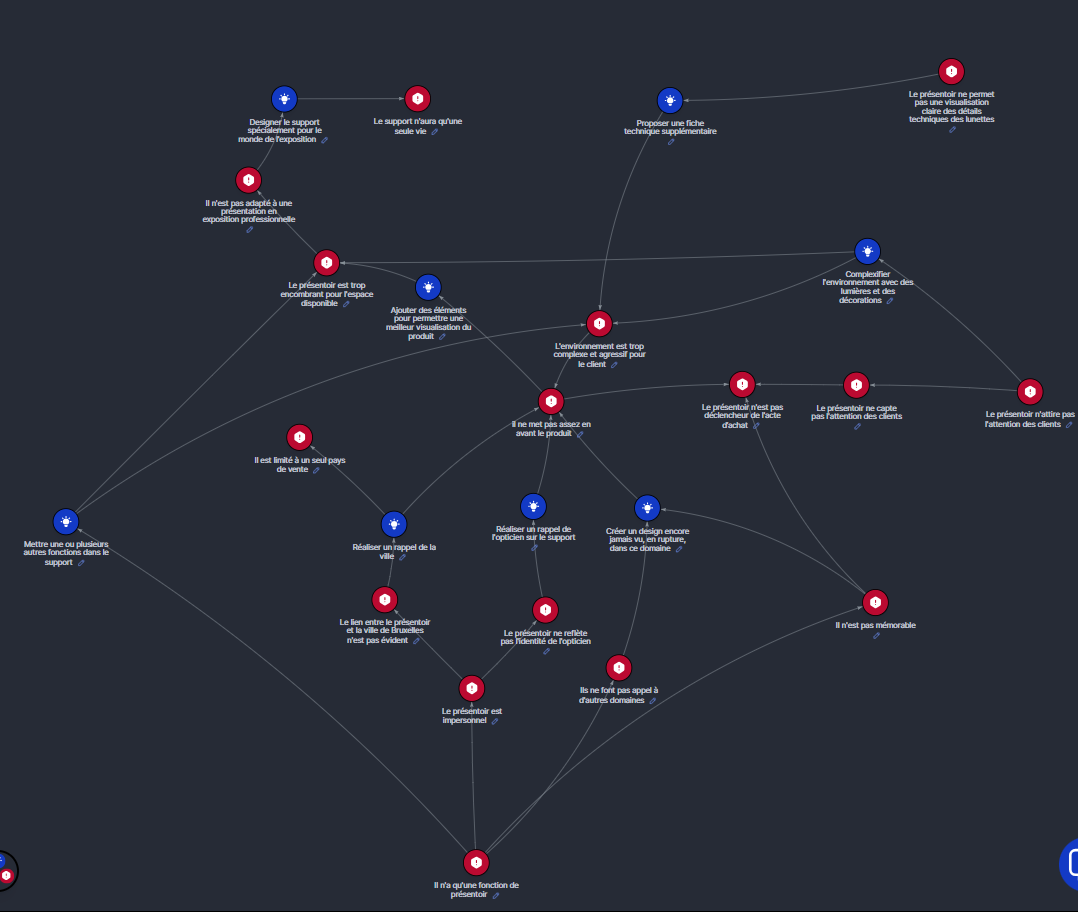Click edit pencil of 'Il n'a qu'une fonction de présentoir'
1078x912 pixels.
coord(496,896)
